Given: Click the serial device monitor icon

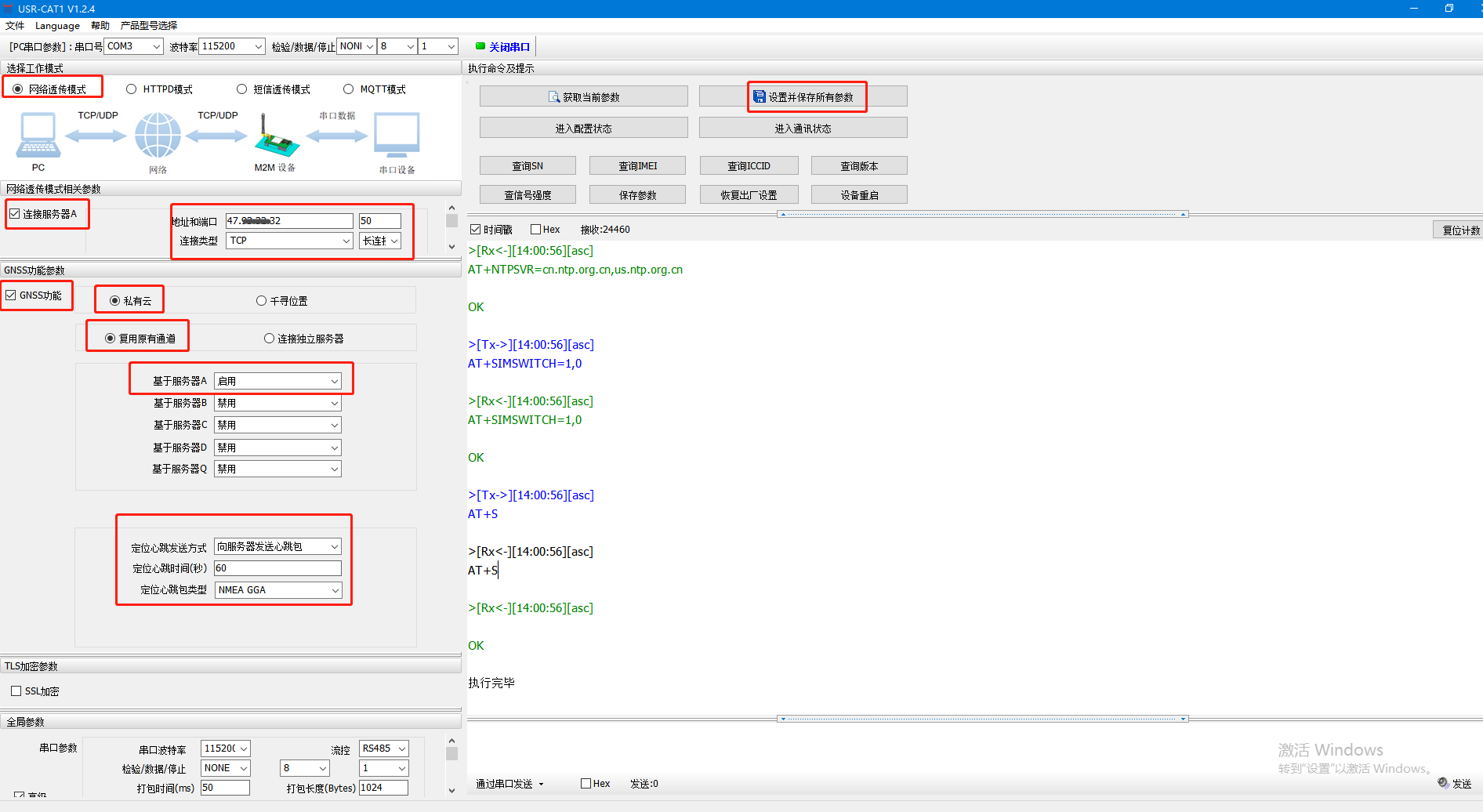Looking at the screenshot, I should 397,135.
